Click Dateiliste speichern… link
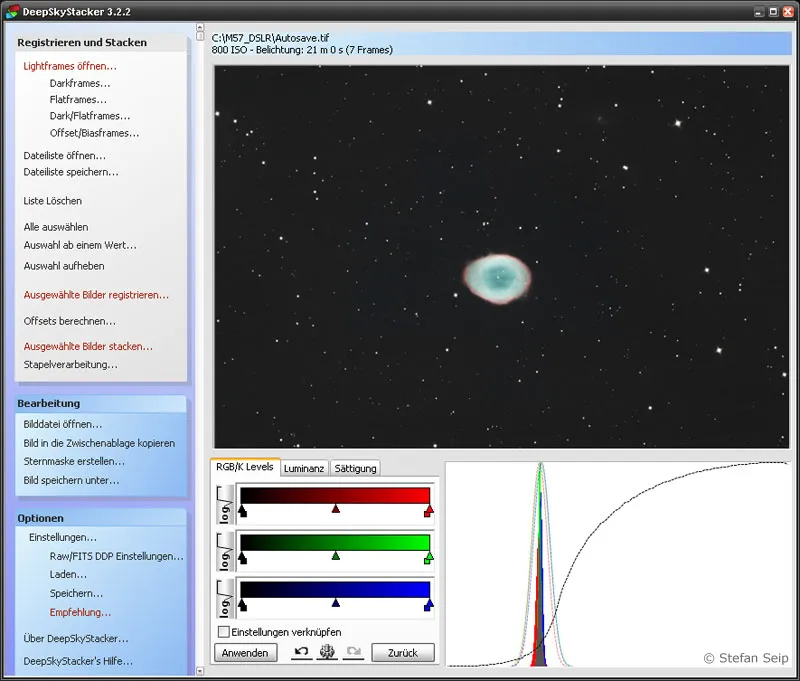This screenshot has width=800, height=681. pyautogui.click(x=71, y=172)
